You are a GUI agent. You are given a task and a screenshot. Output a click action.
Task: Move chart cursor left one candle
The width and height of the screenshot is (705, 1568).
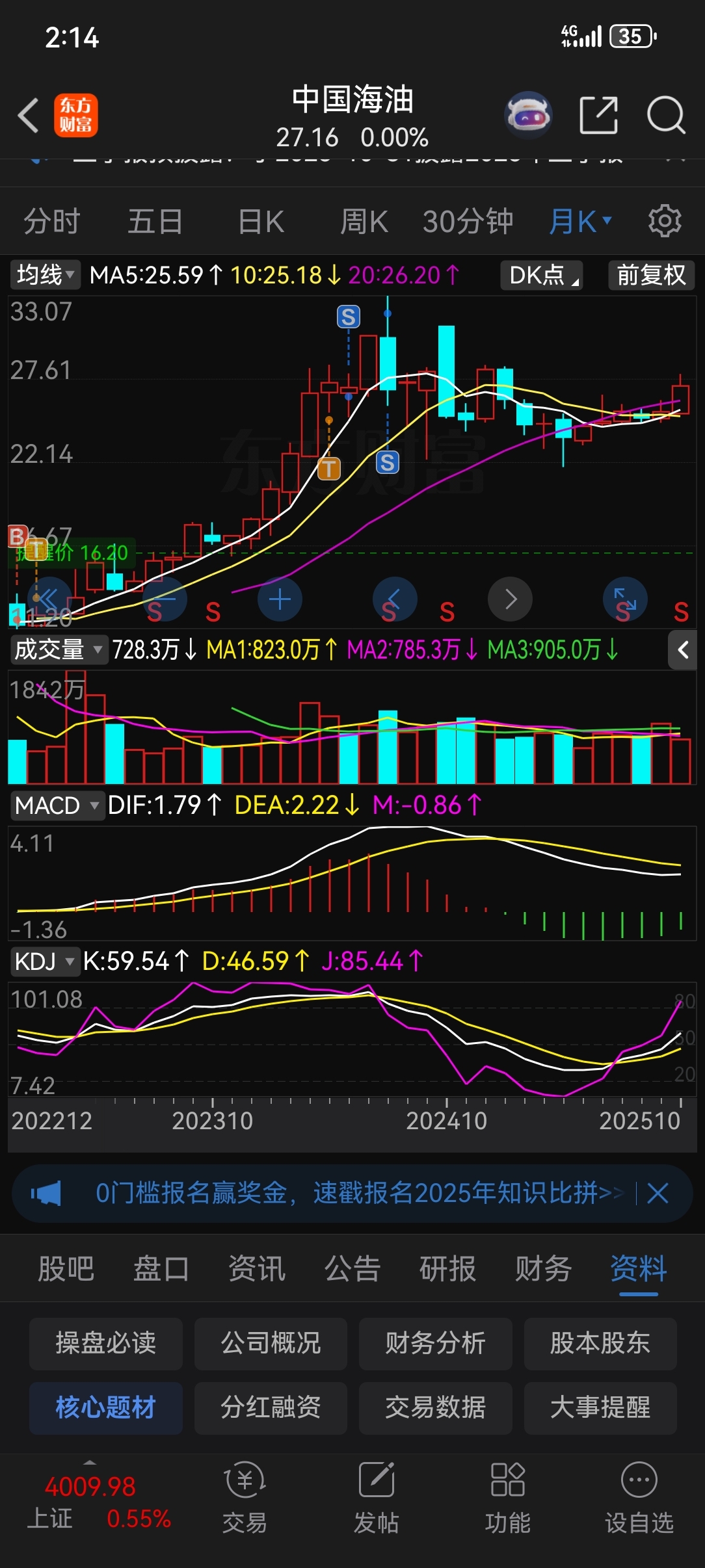click(x=395, y=599)
